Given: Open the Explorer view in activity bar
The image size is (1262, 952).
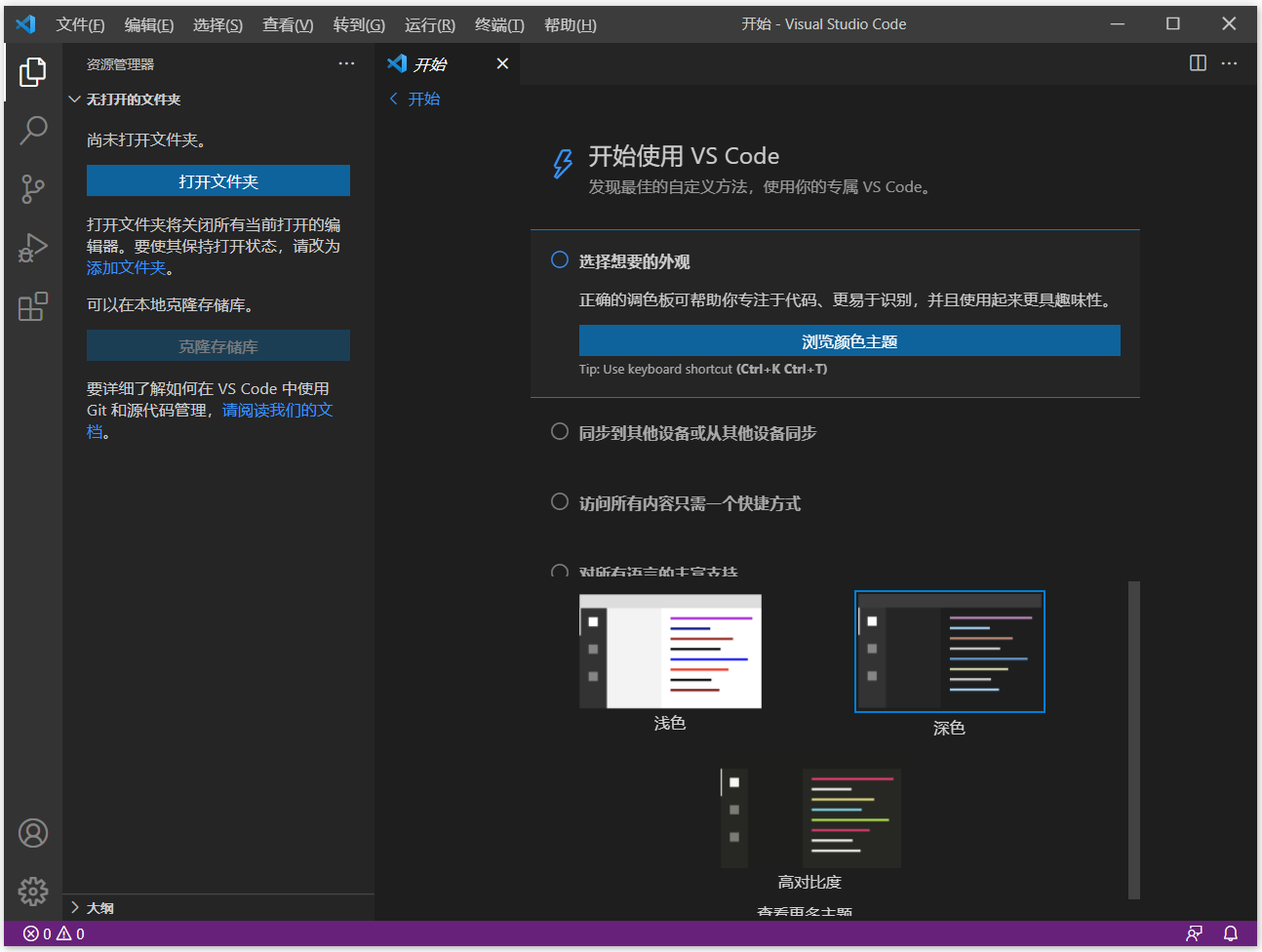Looking at the screenshot, I should pos(33,71).
